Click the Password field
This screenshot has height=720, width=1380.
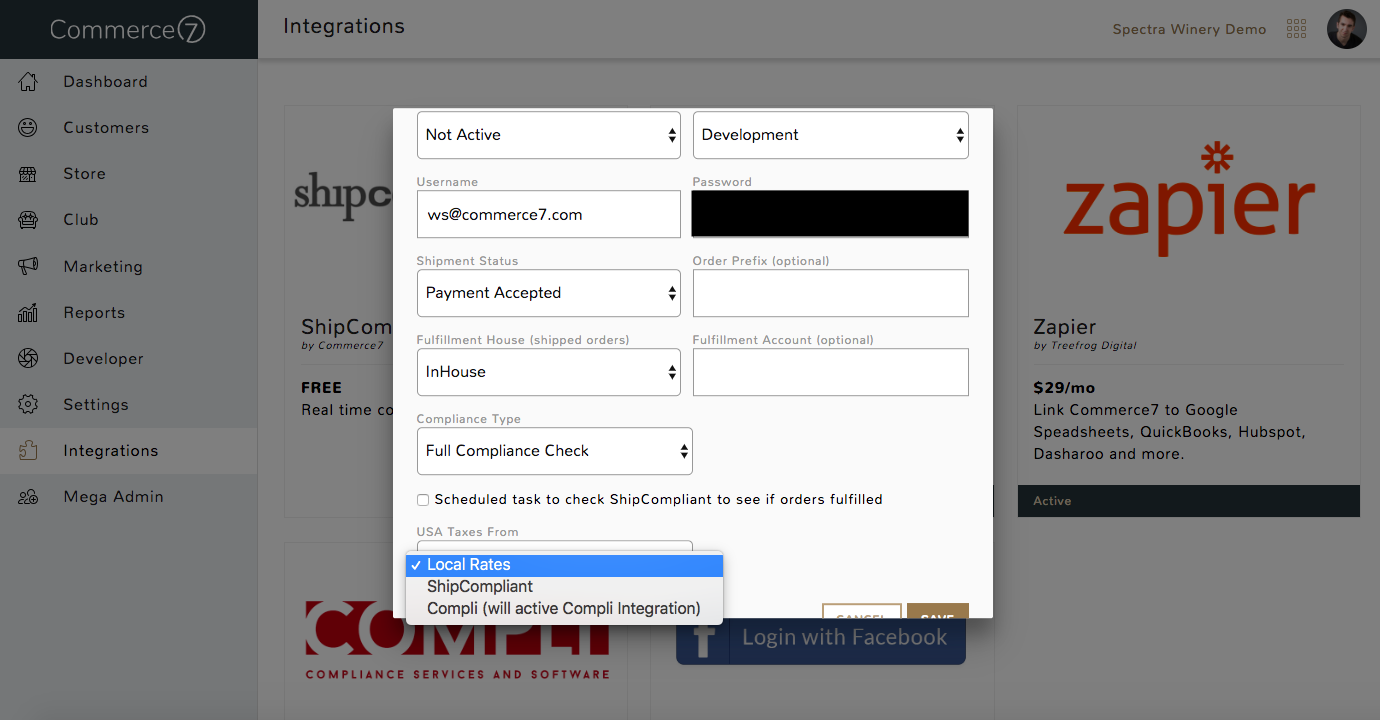(831, 214)
